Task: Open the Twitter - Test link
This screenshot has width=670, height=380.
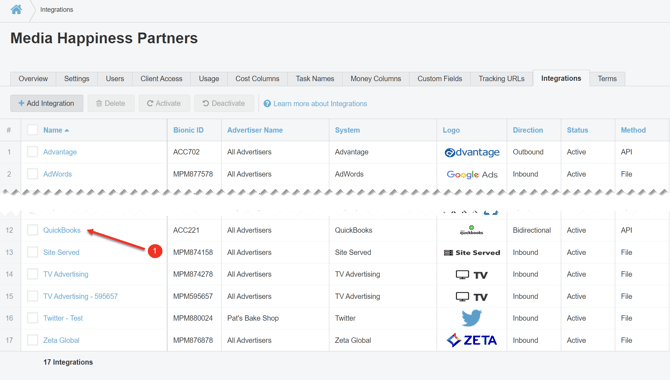Action: point(63,318)
